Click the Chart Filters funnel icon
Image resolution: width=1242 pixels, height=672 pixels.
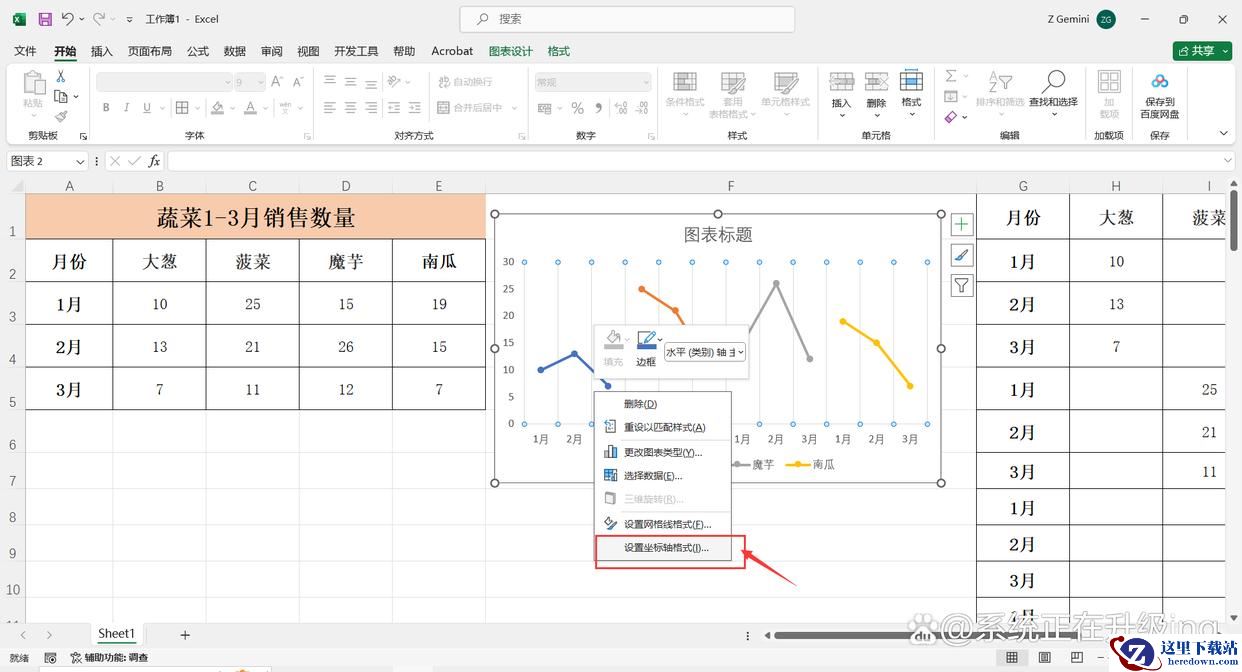[961, 286]
